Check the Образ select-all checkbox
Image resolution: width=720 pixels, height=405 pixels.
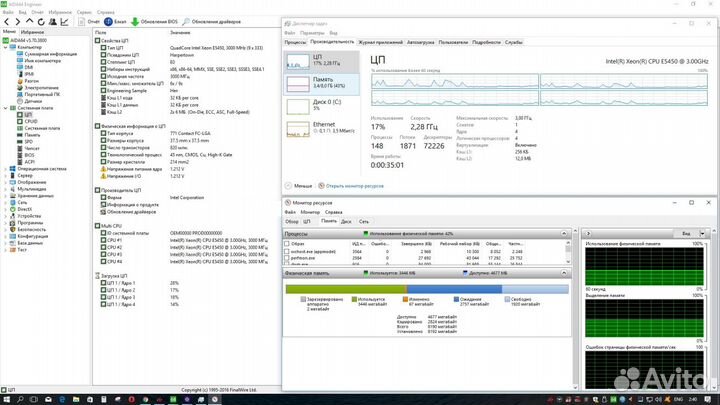pos(287,244)
